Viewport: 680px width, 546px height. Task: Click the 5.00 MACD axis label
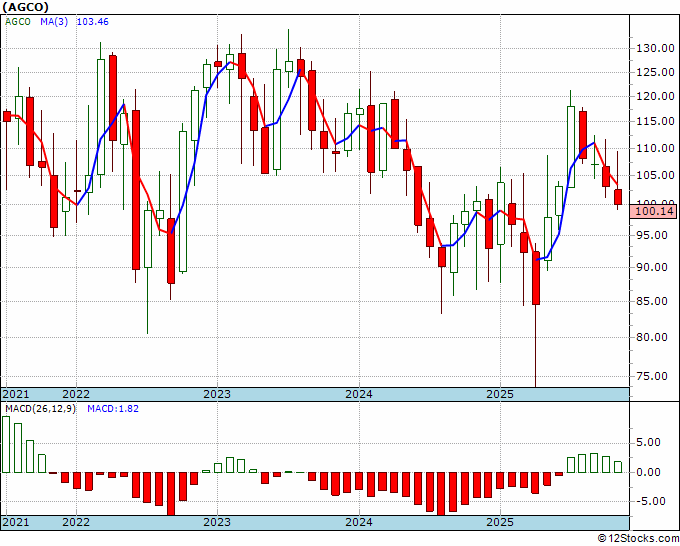point(649,442)
